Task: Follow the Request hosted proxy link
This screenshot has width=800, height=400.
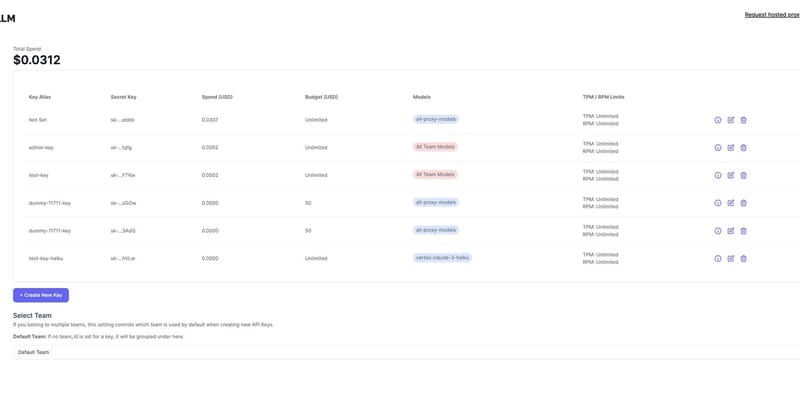Action: click(772, 15)
